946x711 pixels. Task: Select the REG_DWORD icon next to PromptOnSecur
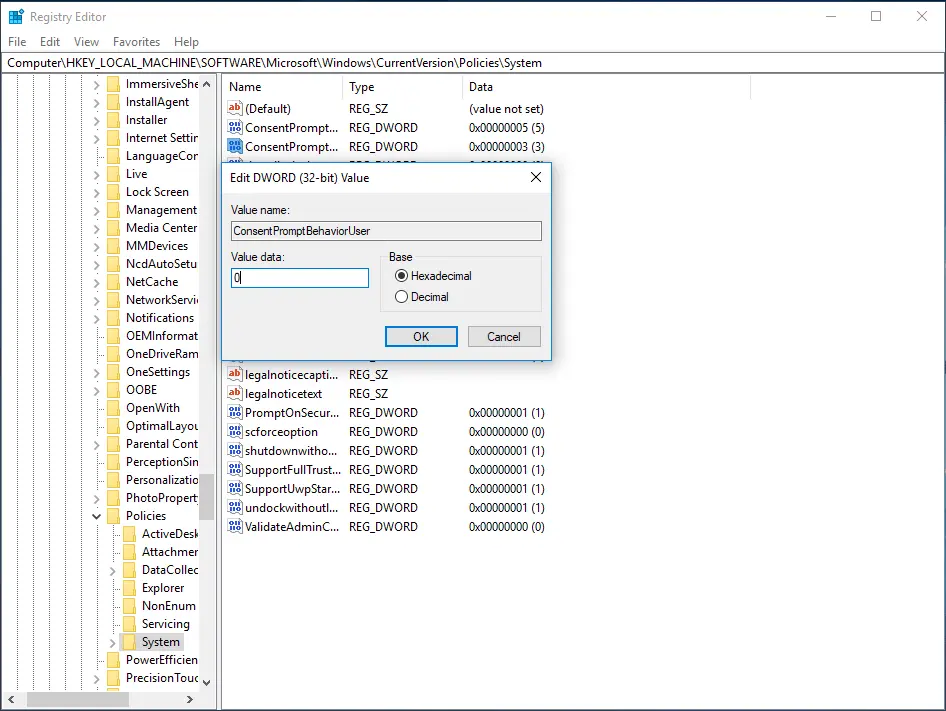[x=234, y=412]
